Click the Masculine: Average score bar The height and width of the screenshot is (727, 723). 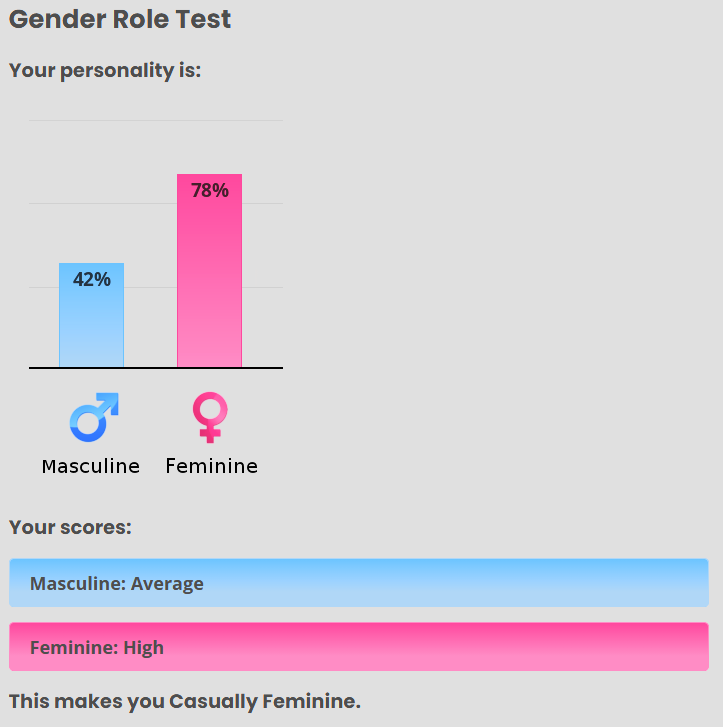[x=359, y=583]
